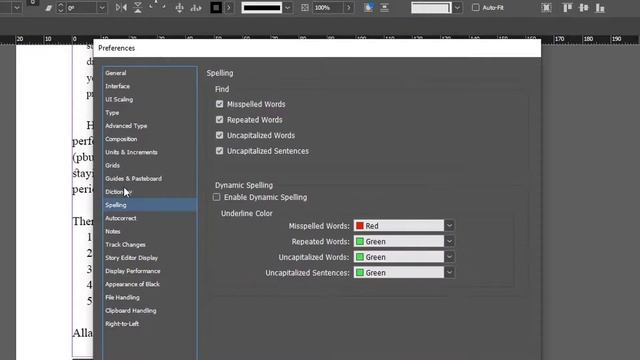Click the Align Bottom Edges icon
Viewport: 640px width, 360px height.
click(600, 8)
